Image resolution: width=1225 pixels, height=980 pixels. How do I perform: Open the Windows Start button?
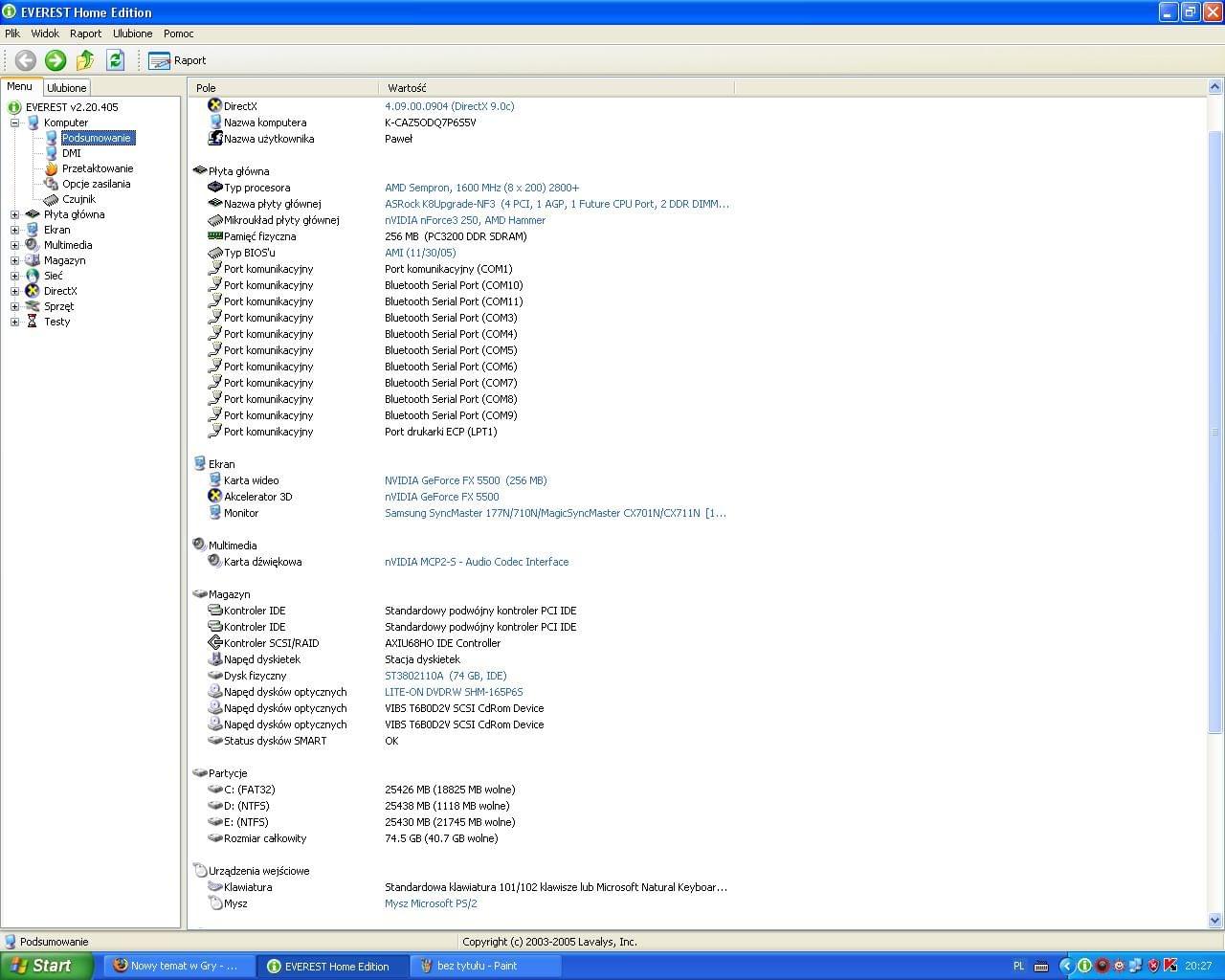[46, 966]
